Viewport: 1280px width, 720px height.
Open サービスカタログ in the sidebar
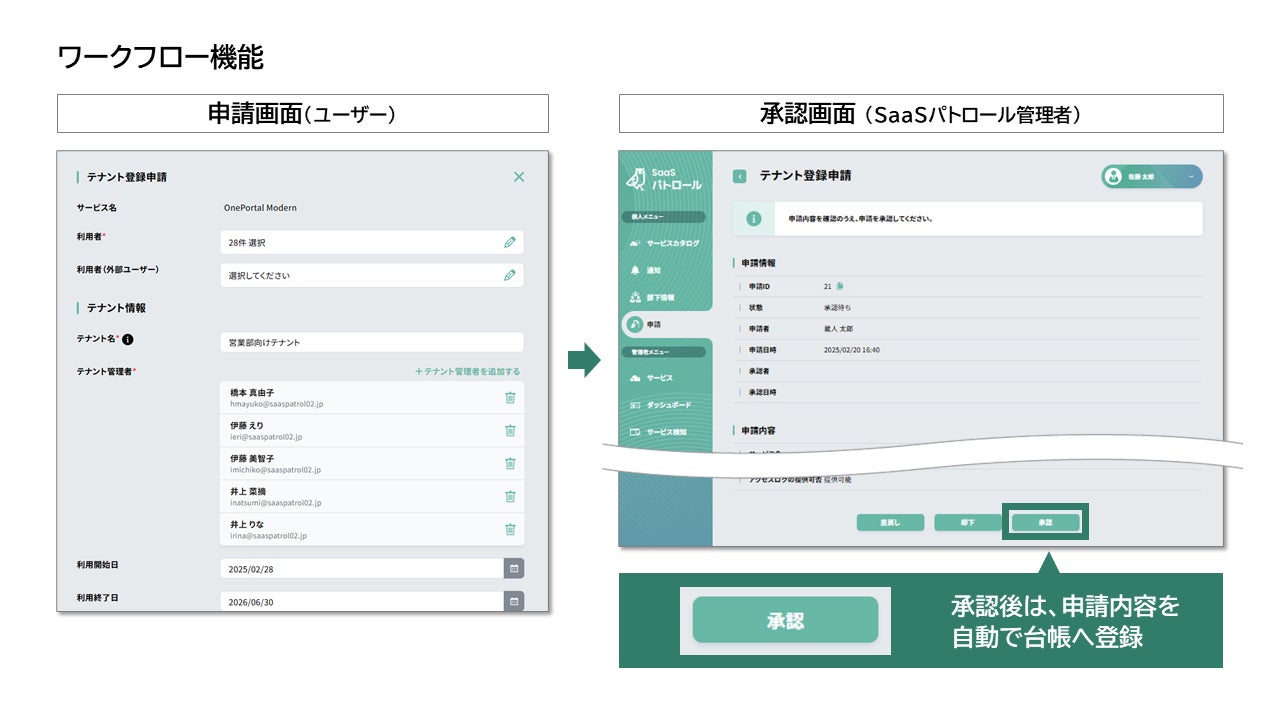tap(665, 244)
